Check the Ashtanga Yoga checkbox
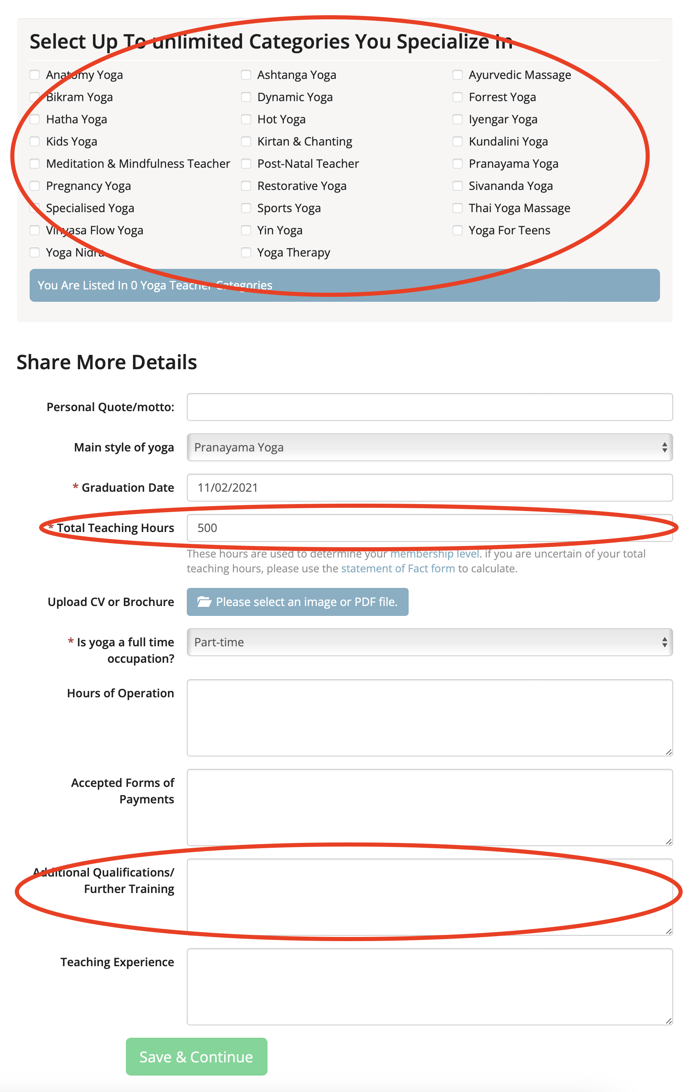This screenshot has height=1092, width=688. 246,75
